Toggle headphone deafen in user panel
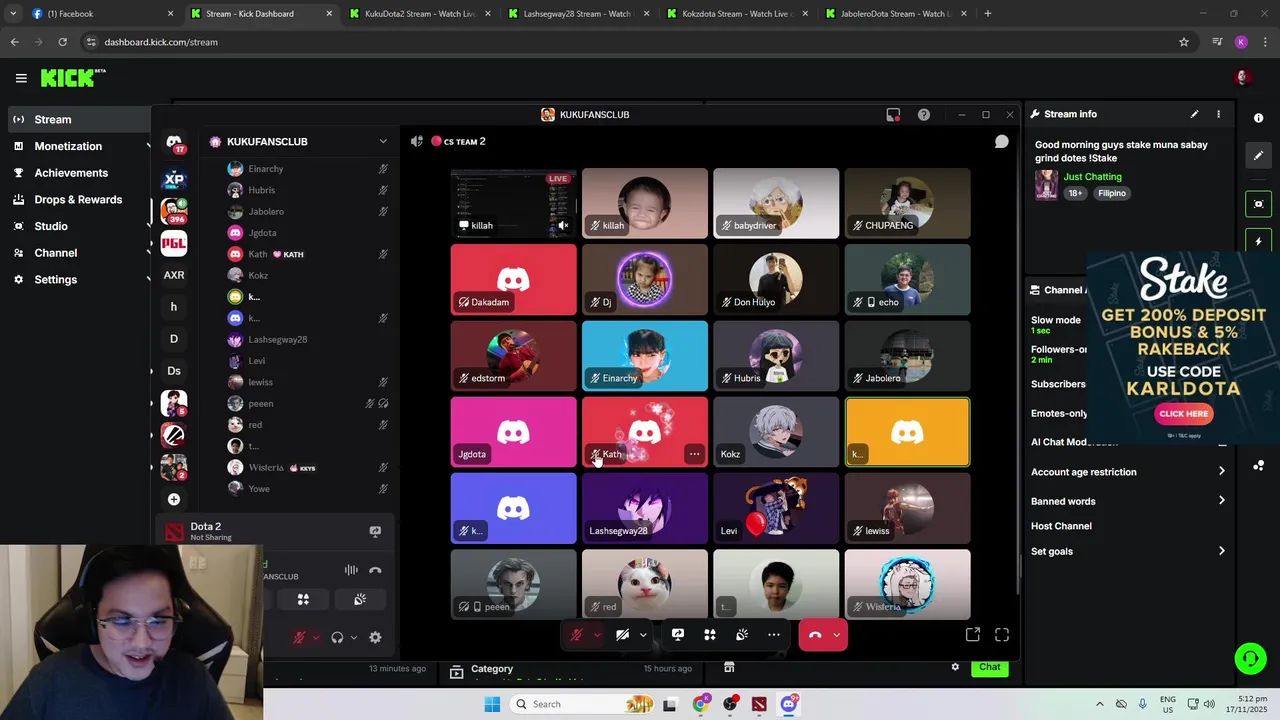 [x=337, y=637]
